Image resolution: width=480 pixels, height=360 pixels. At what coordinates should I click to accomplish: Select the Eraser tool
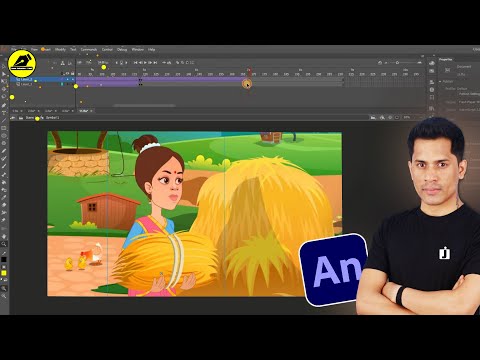(x=4, y=205)
